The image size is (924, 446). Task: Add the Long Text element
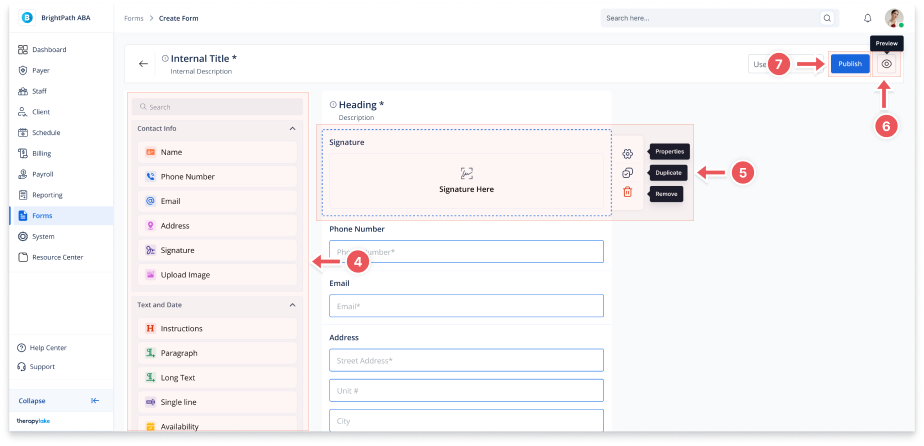(x=217, y=378)
